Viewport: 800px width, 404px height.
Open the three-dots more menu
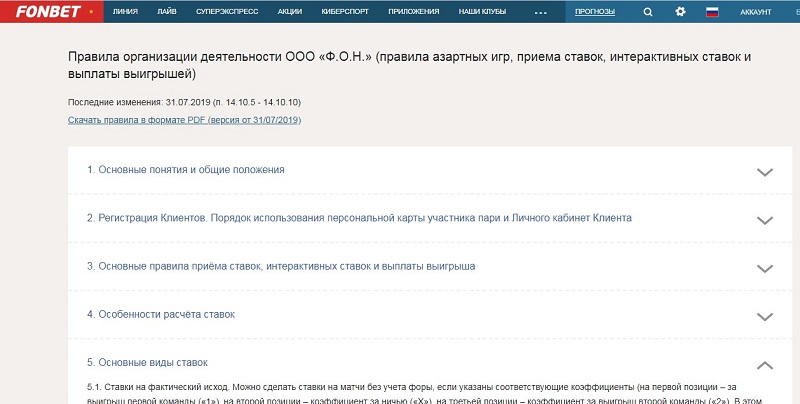coord(541,13)
